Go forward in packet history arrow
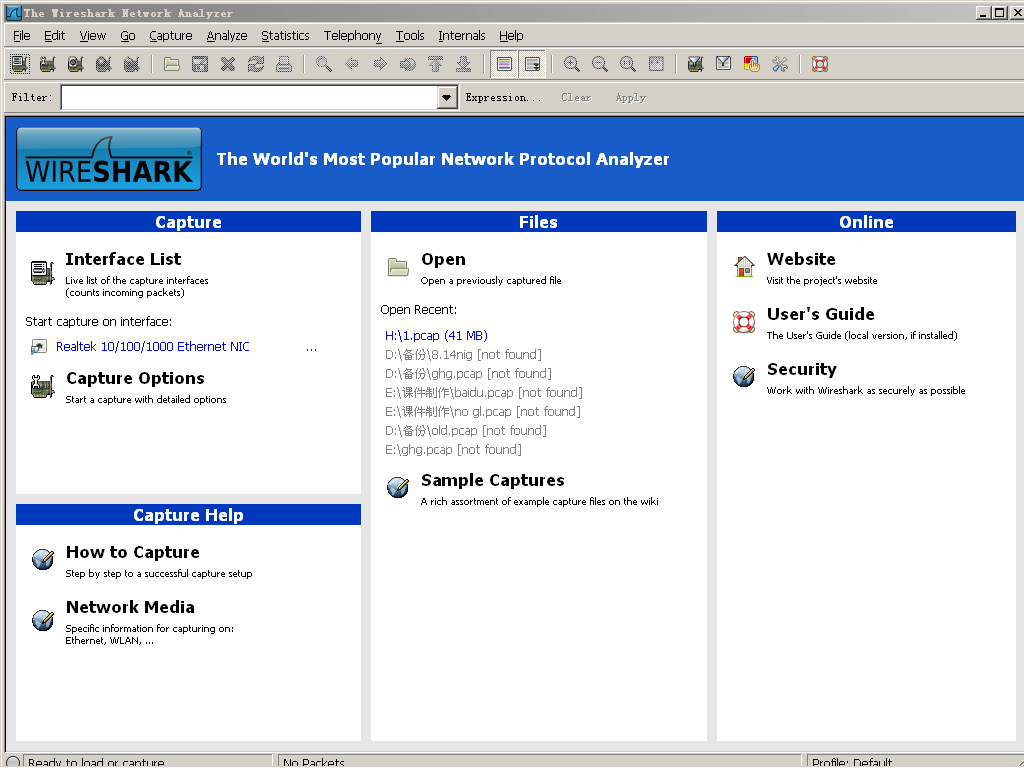1024x768 pixels. 380,64
